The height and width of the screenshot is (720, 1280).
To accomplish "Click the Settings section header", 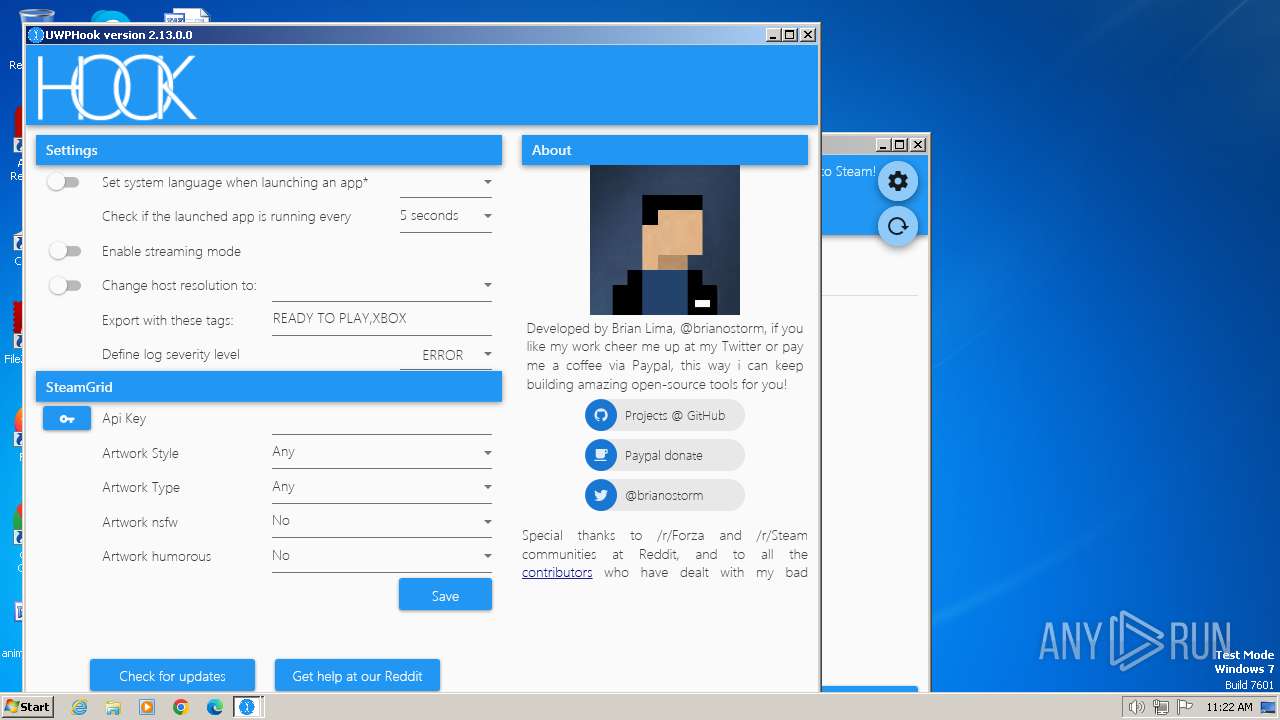I will point(269,150).
